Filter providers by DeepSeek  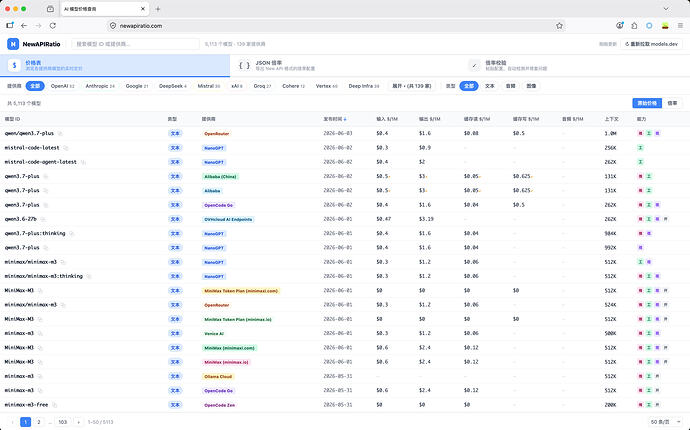coord(172,86)
